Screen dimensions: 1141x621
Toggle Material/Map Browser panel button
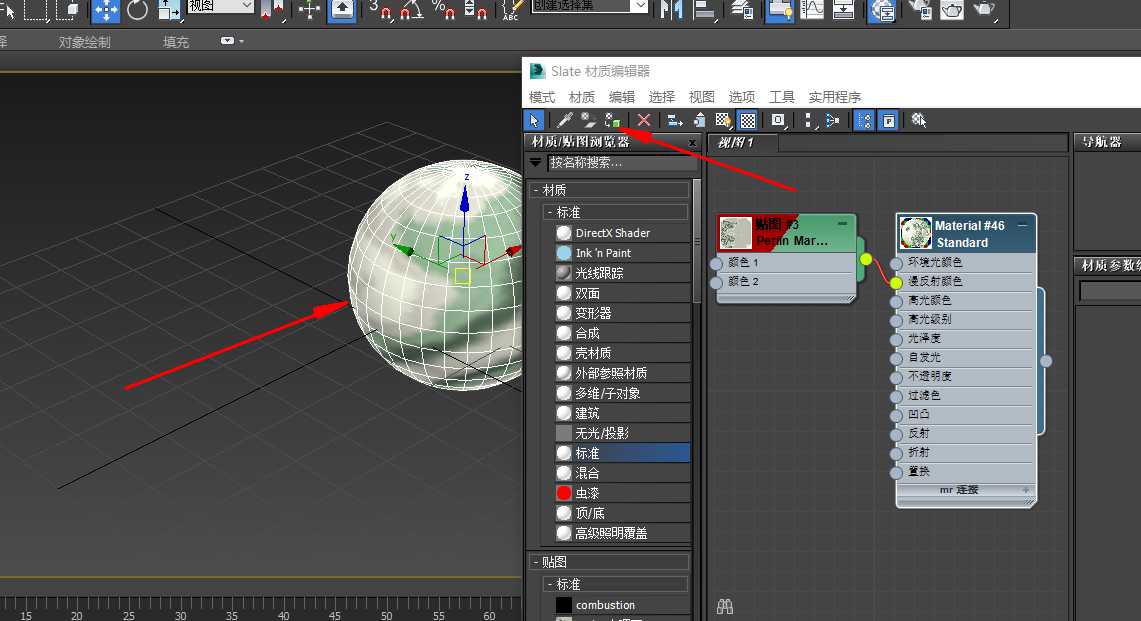tap(864, 120)
